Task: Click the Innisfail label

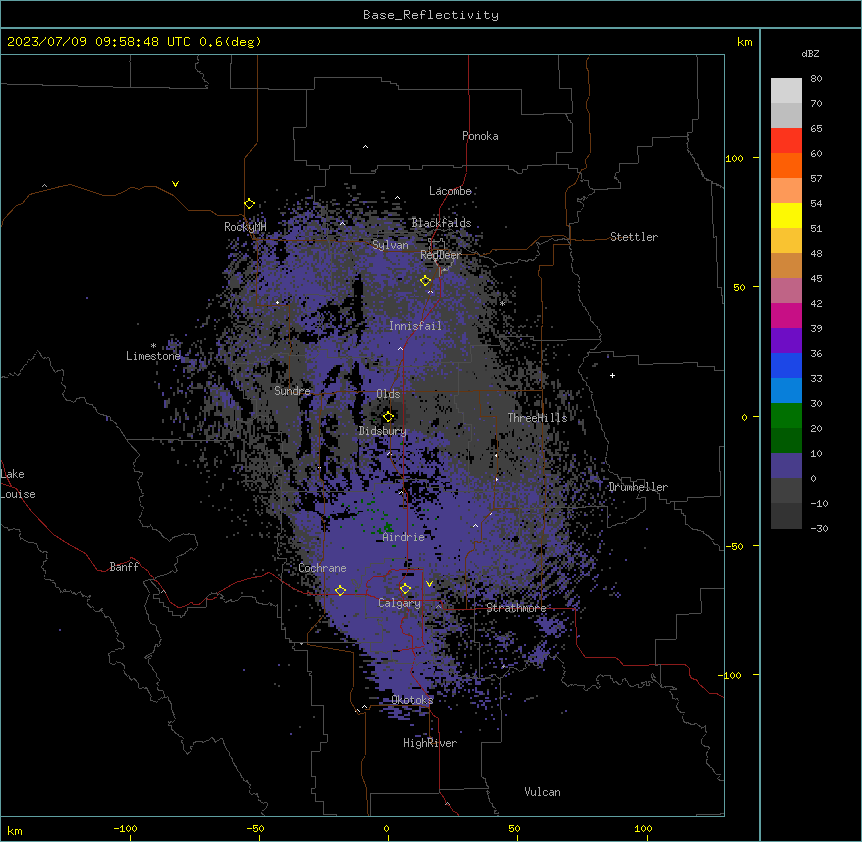Action: tap(415, 326)
